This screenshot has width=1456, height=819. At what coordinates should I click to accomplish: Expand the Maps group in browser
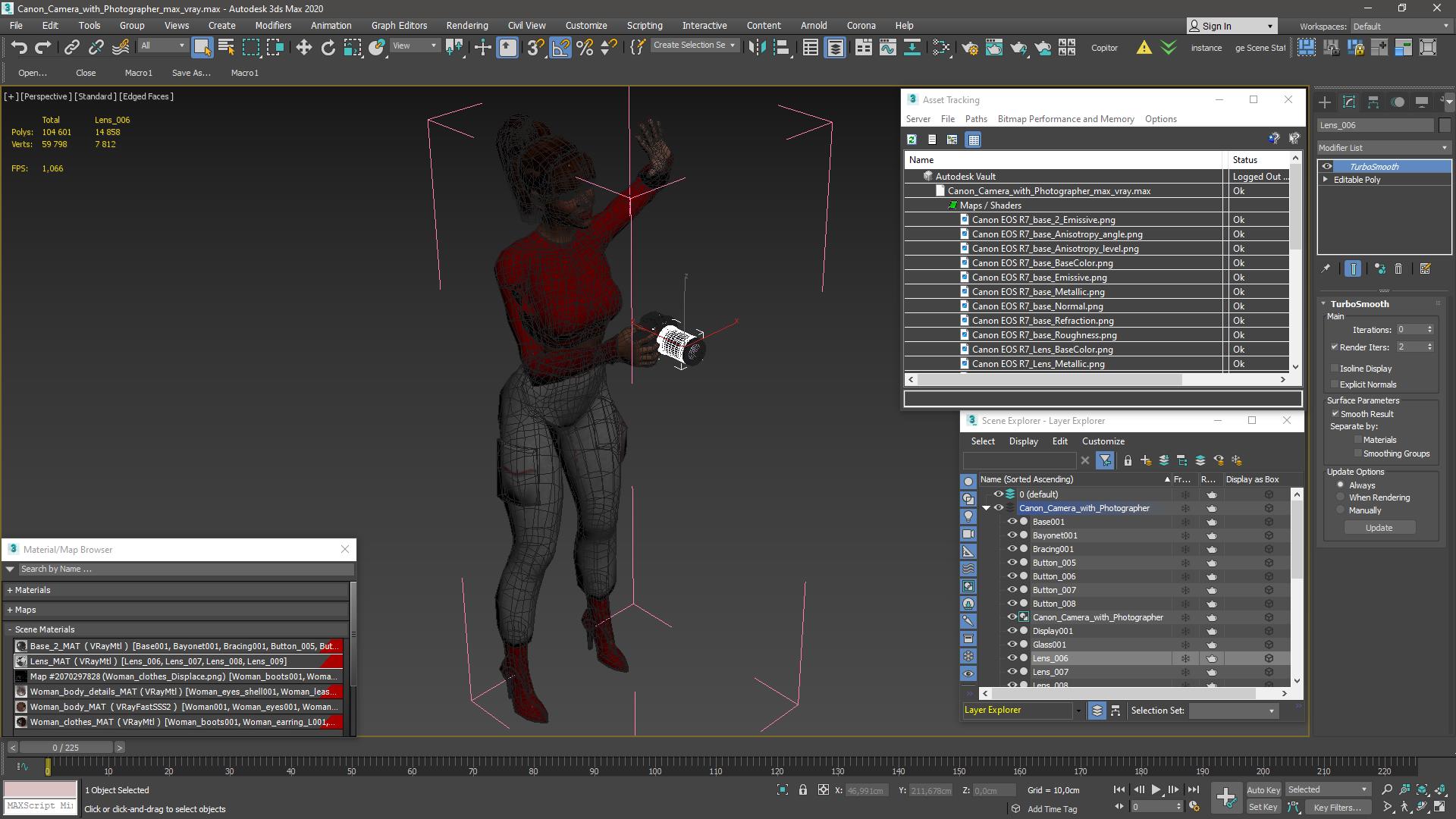tap(10, 610)
